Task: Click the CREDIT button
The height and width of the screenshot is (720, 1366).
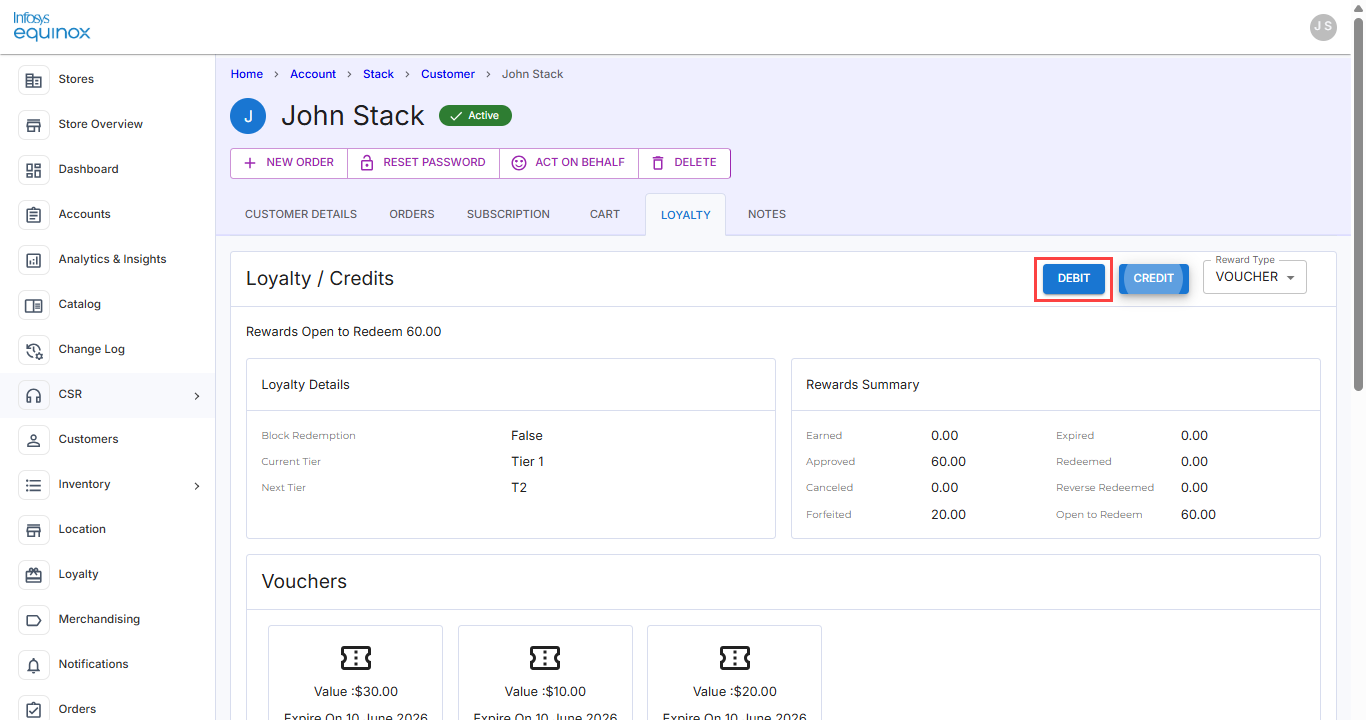Action: click(1153, 279)
